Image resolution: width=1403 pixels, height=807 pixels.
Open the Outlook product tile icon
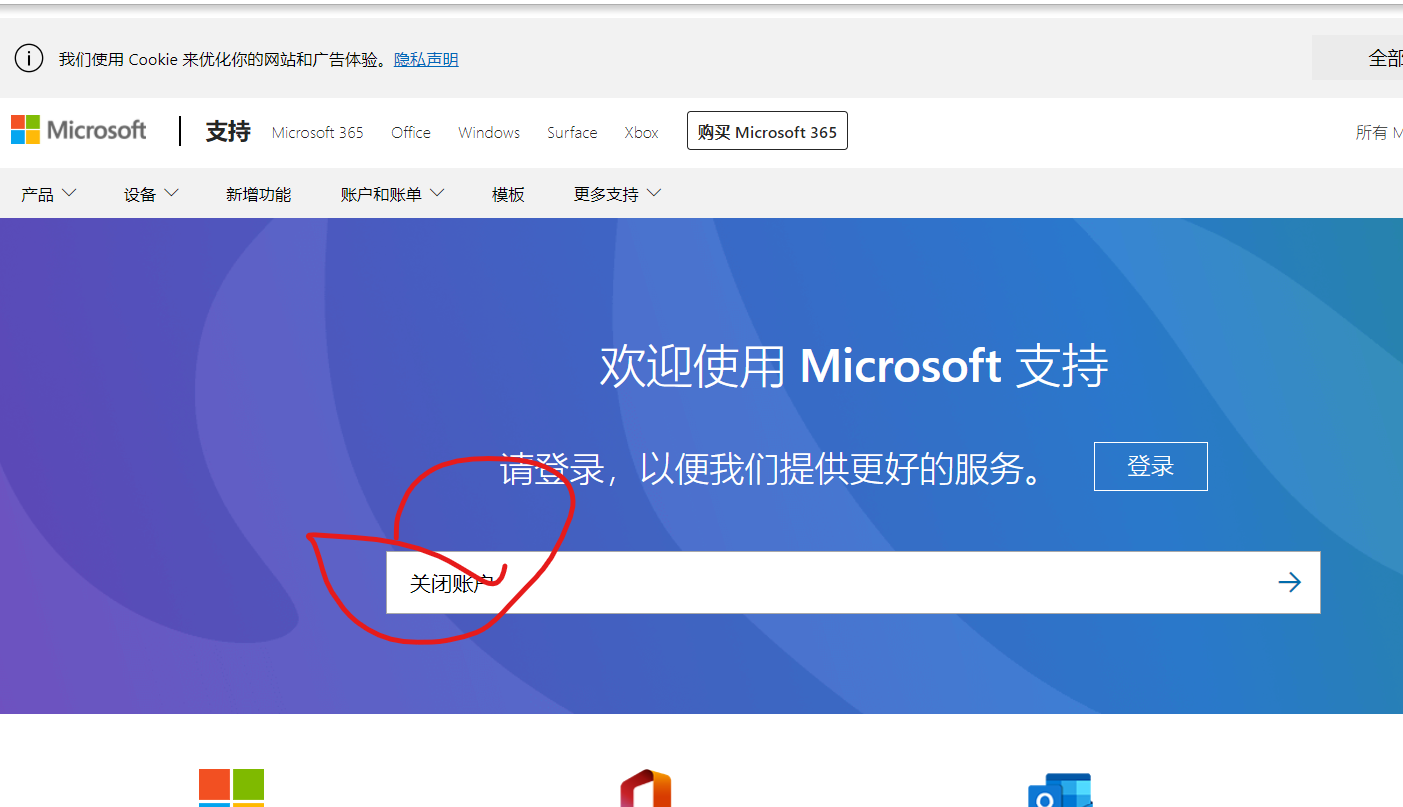click(x=1060, y=790)
